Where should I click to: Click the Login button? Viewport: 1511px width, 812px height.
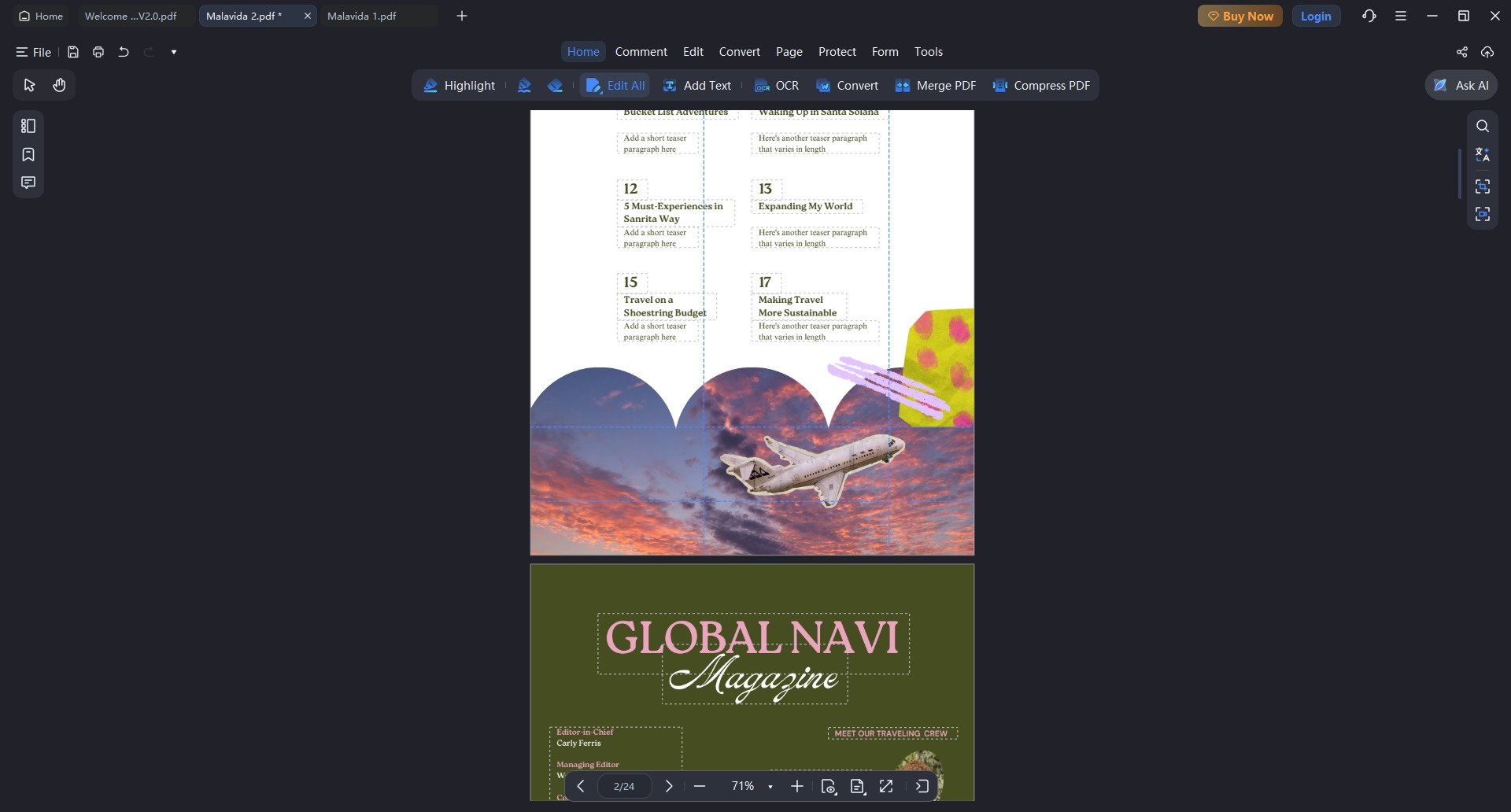point(1316,16)
